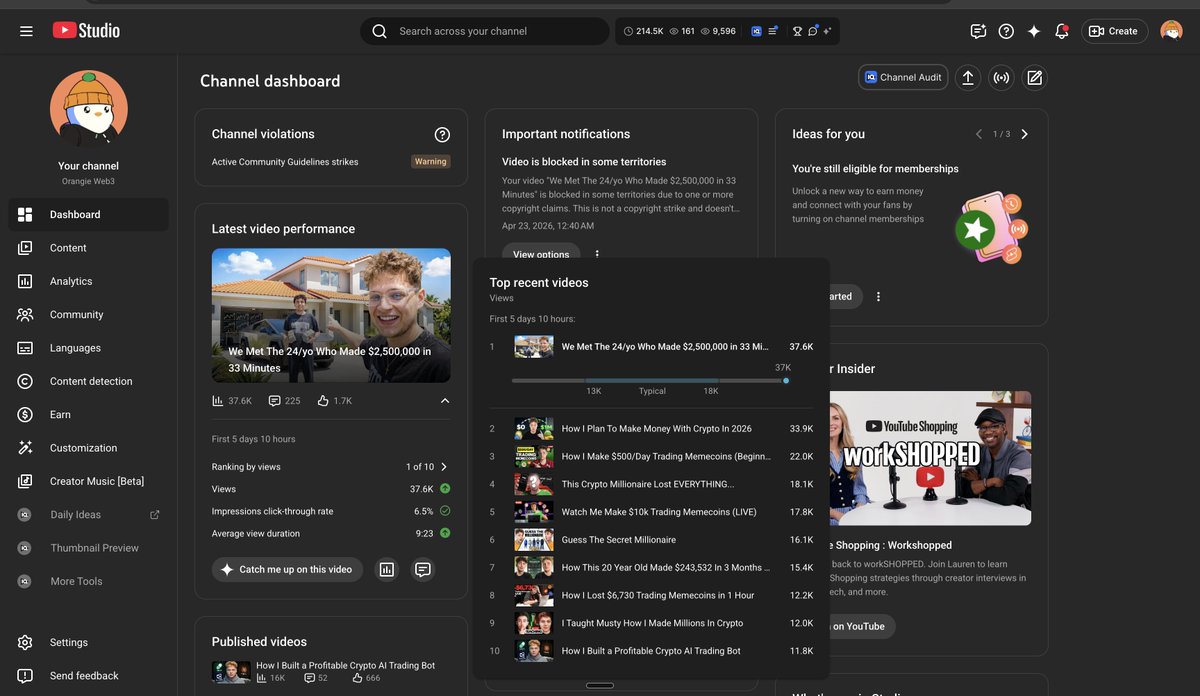Click the list icon in the stats bar

coord(772,31)
